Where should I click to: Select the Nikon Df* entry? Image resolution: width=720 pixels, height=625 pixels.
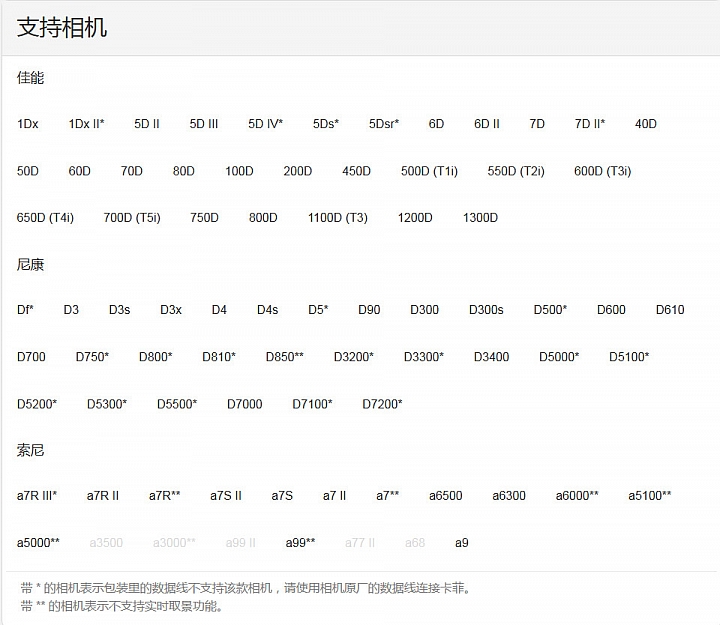[25, 310]
